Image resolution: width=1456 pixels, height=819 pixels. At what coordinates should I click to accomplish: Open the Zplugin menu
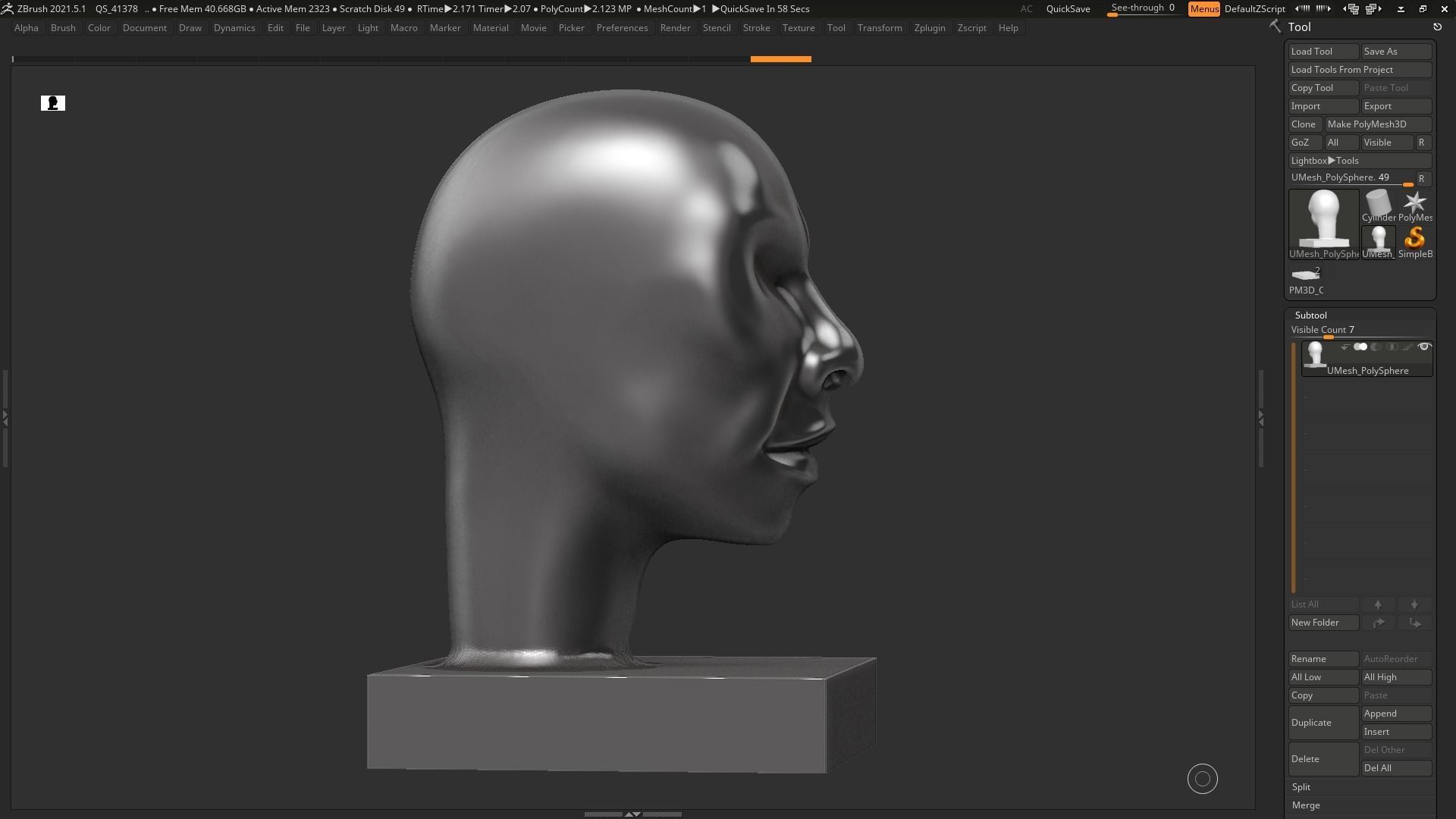(930, 28)
